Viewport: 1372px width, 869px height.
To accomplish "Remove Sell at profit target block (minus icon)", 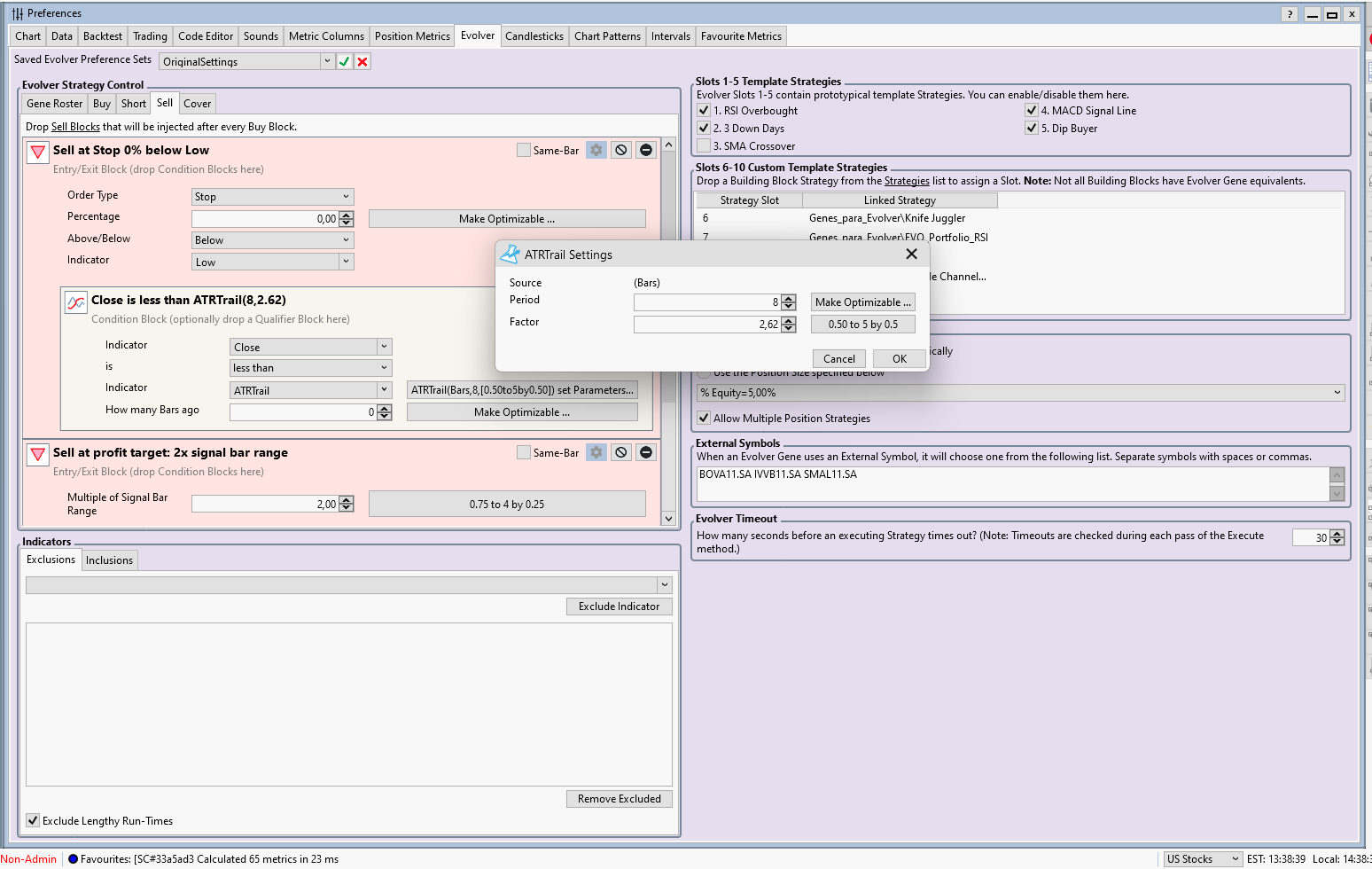I will point(646,452).
